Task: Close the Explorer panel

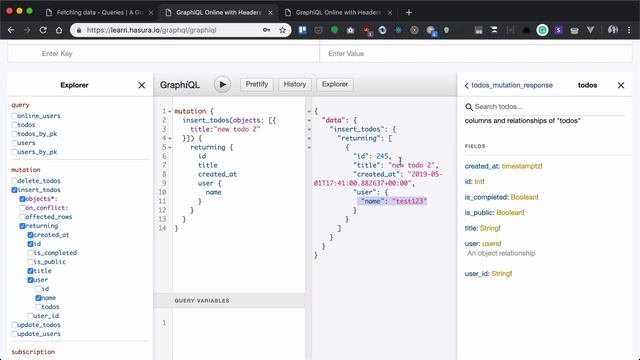Action: 142,85
